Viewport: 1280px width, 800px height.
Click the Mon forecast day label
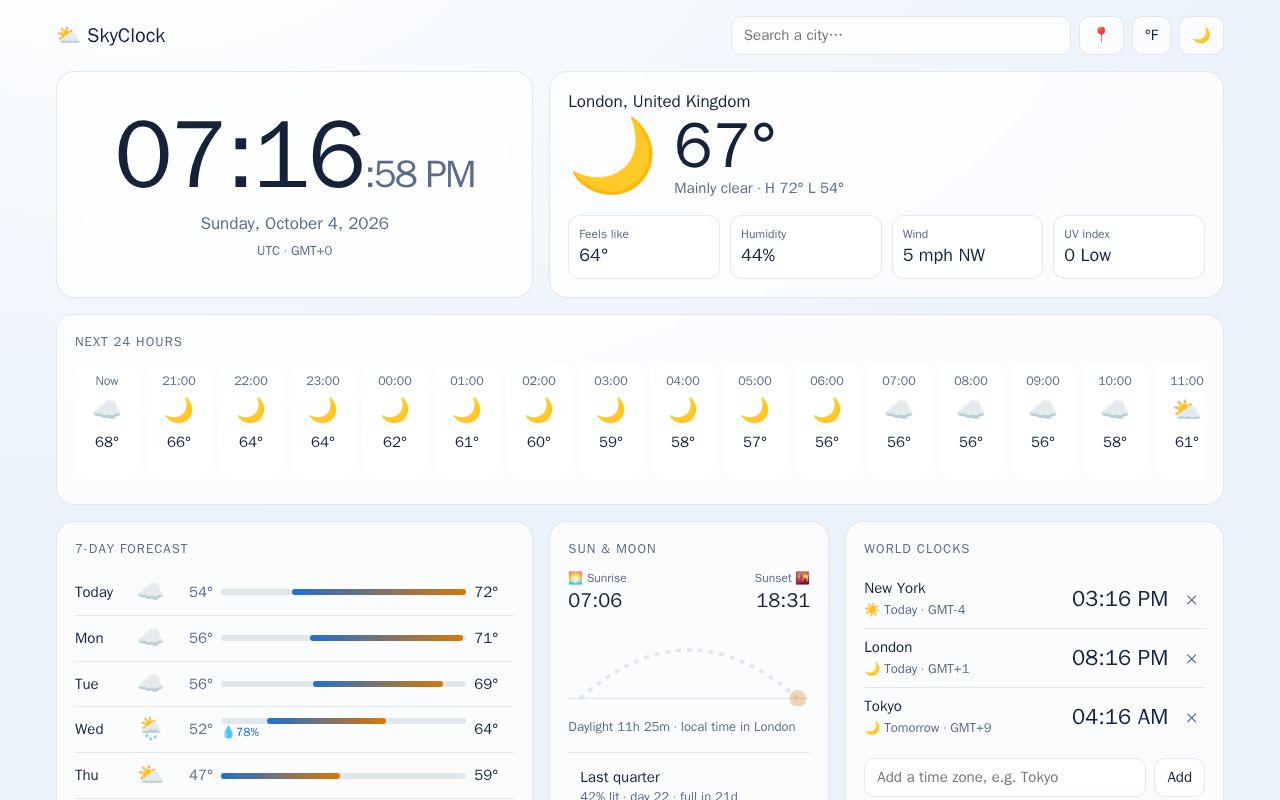pos(89,638)
